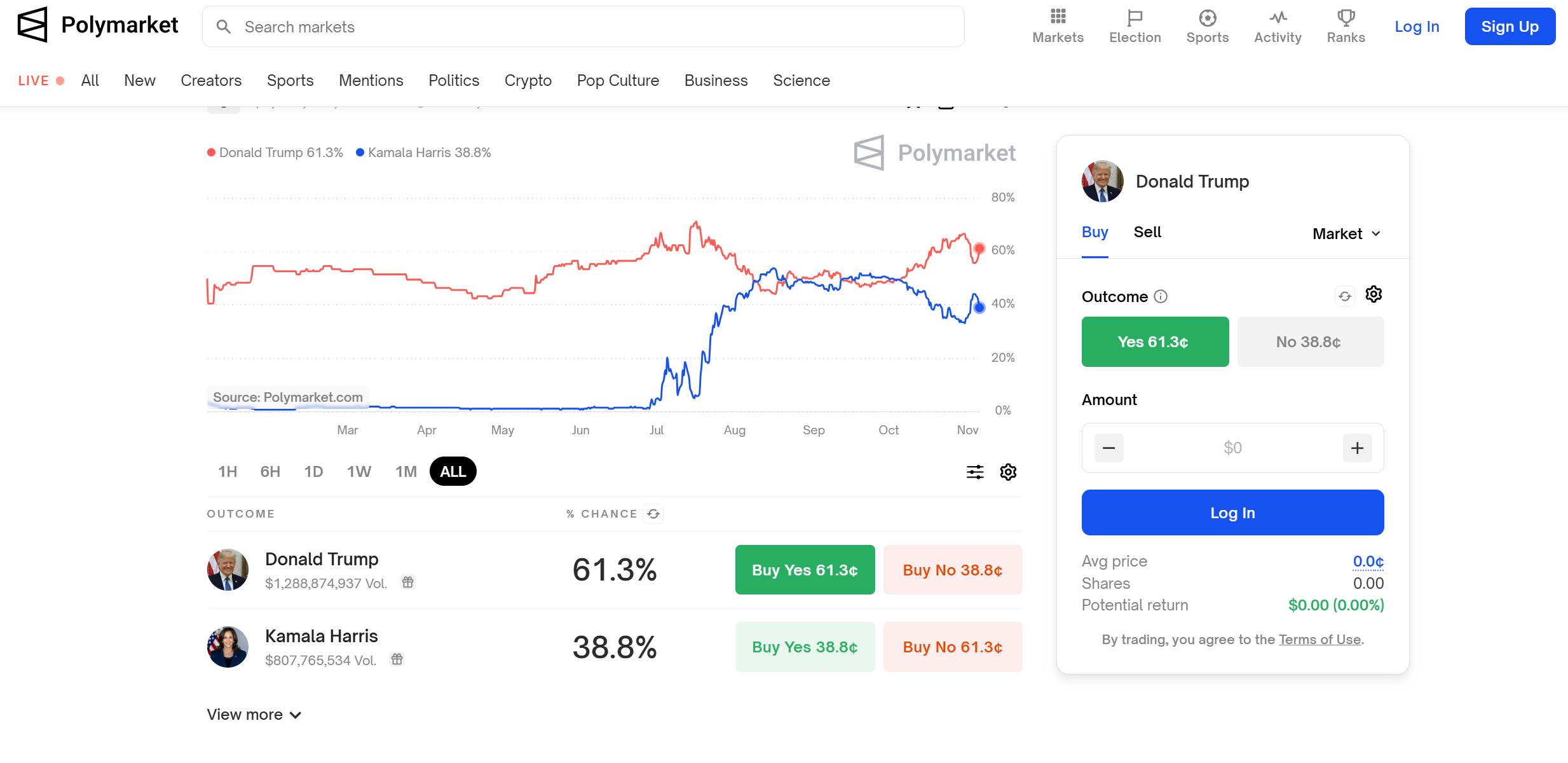1568x763 pixels.
Task: Click Donald Trump's rewards gift icon
Action: tap(408, 582)
